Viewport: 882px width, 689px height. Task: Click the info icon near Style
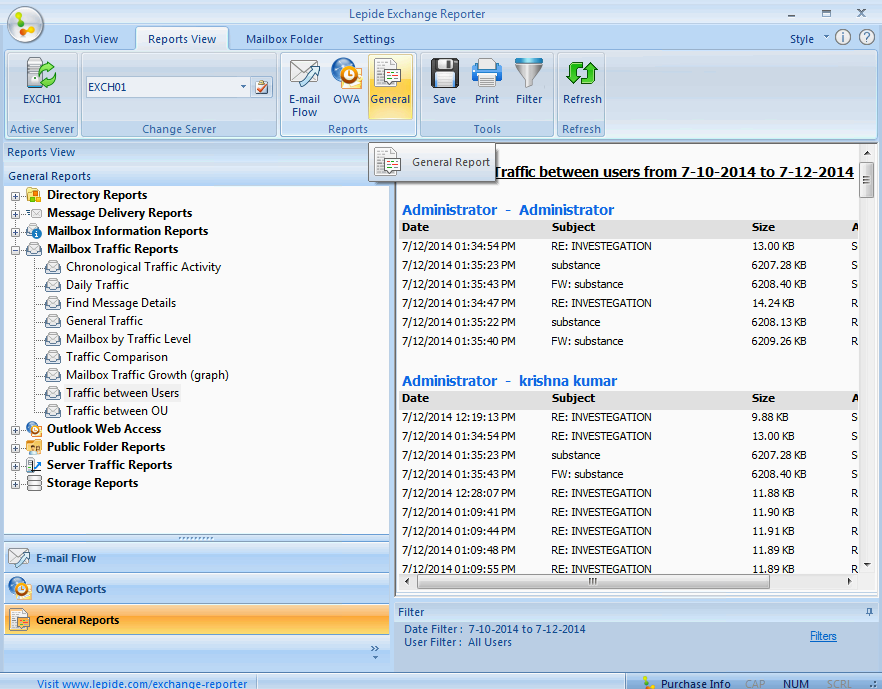pos(843,38)
